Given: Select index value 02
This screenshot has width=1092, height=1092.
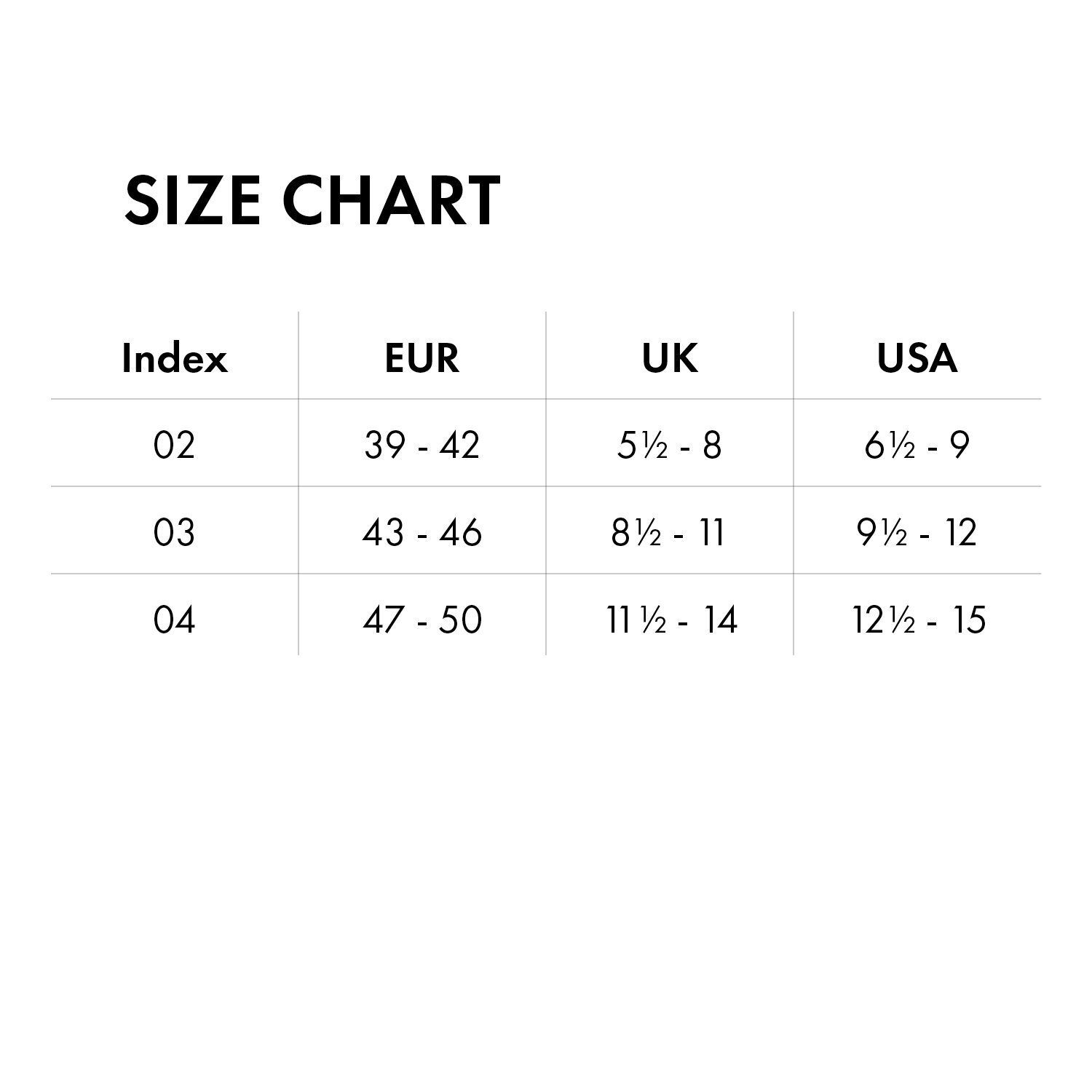Looking at the screenshot, I should click(x=175, y=444).
